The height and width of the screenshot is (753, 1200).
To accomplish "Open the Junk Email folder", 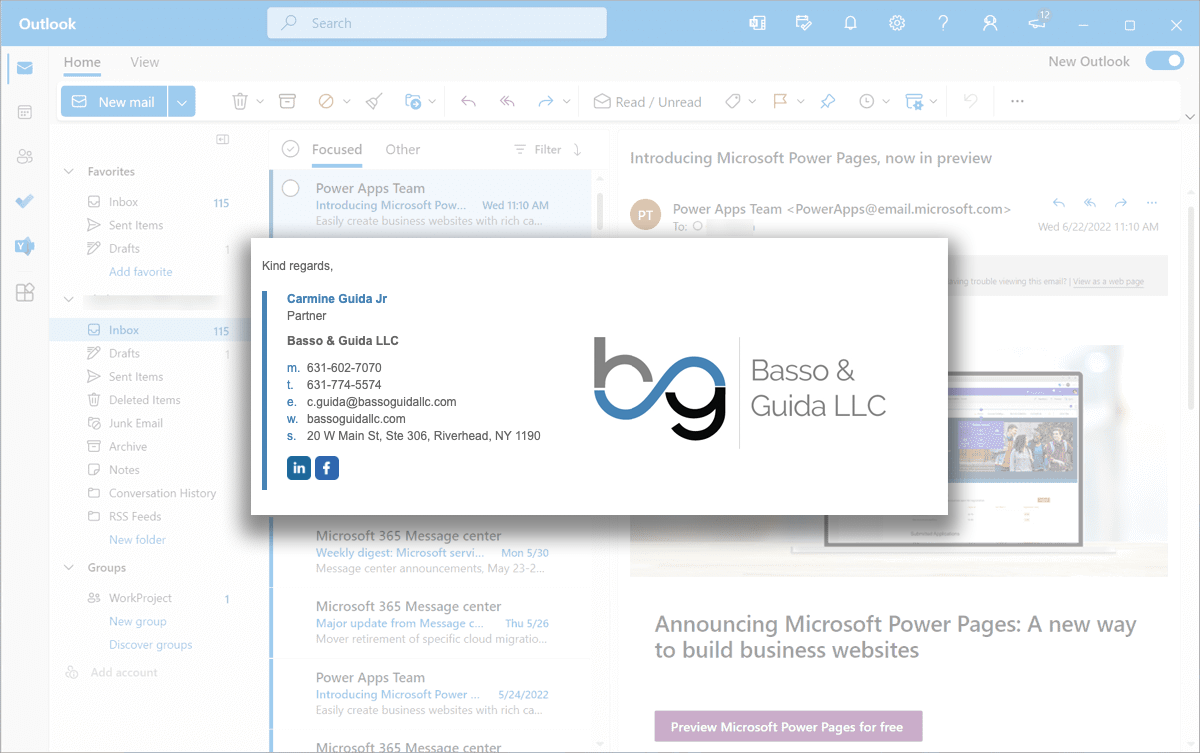I will [x=136, y=423].
